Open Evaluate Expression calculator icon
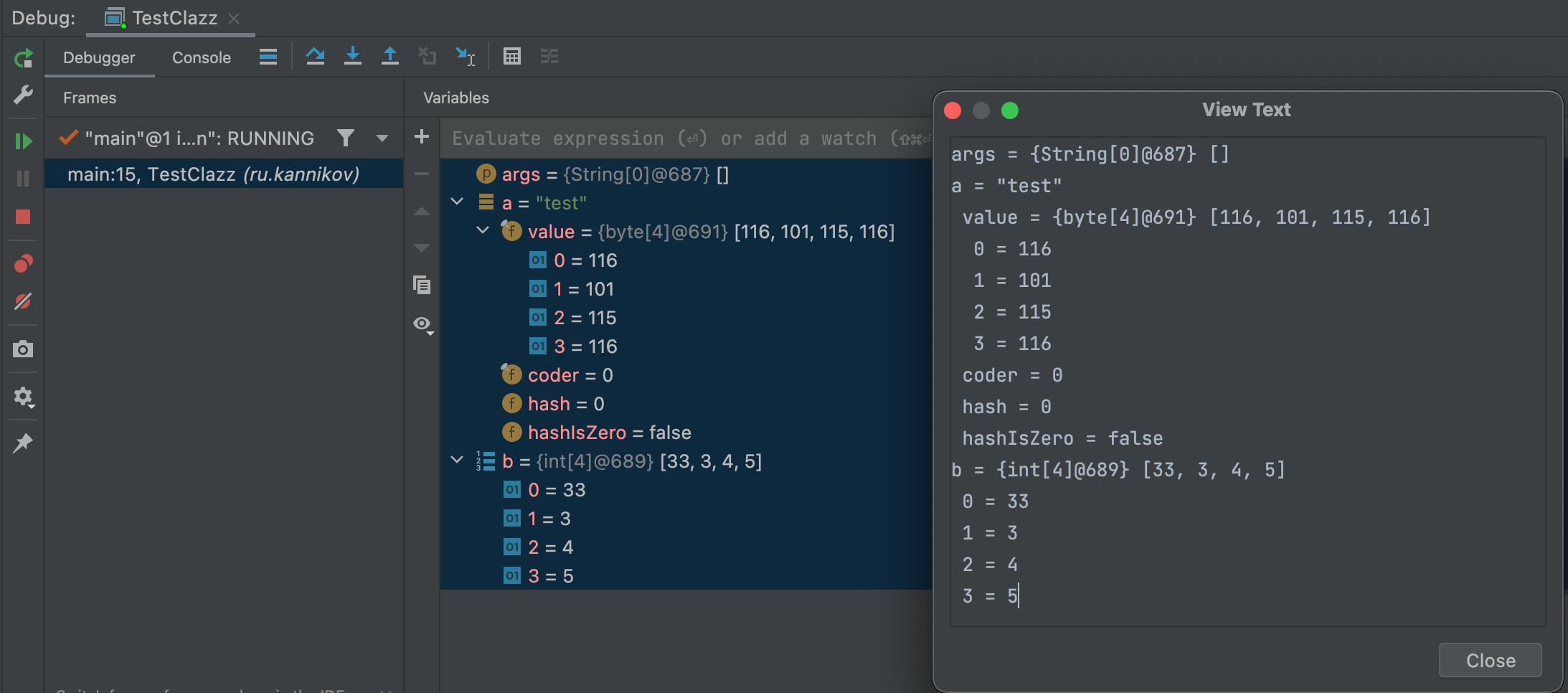Image resolution: width=1568 pixels, height=693 pixels. (x=512, y=56)
